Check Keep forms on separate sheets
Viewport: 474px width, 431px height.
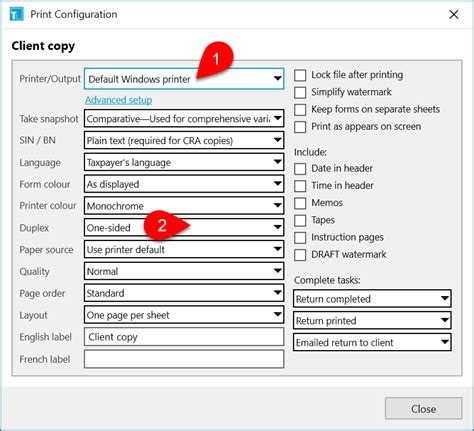tap(300, 110)
